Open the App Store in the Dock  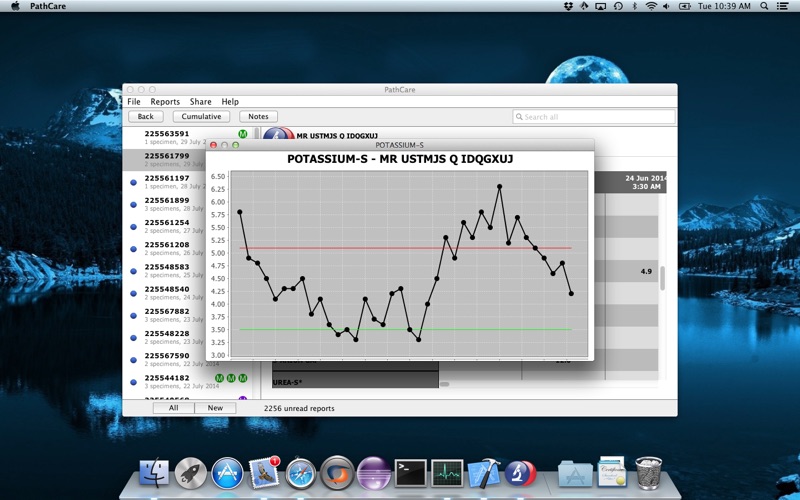(227, 473)
